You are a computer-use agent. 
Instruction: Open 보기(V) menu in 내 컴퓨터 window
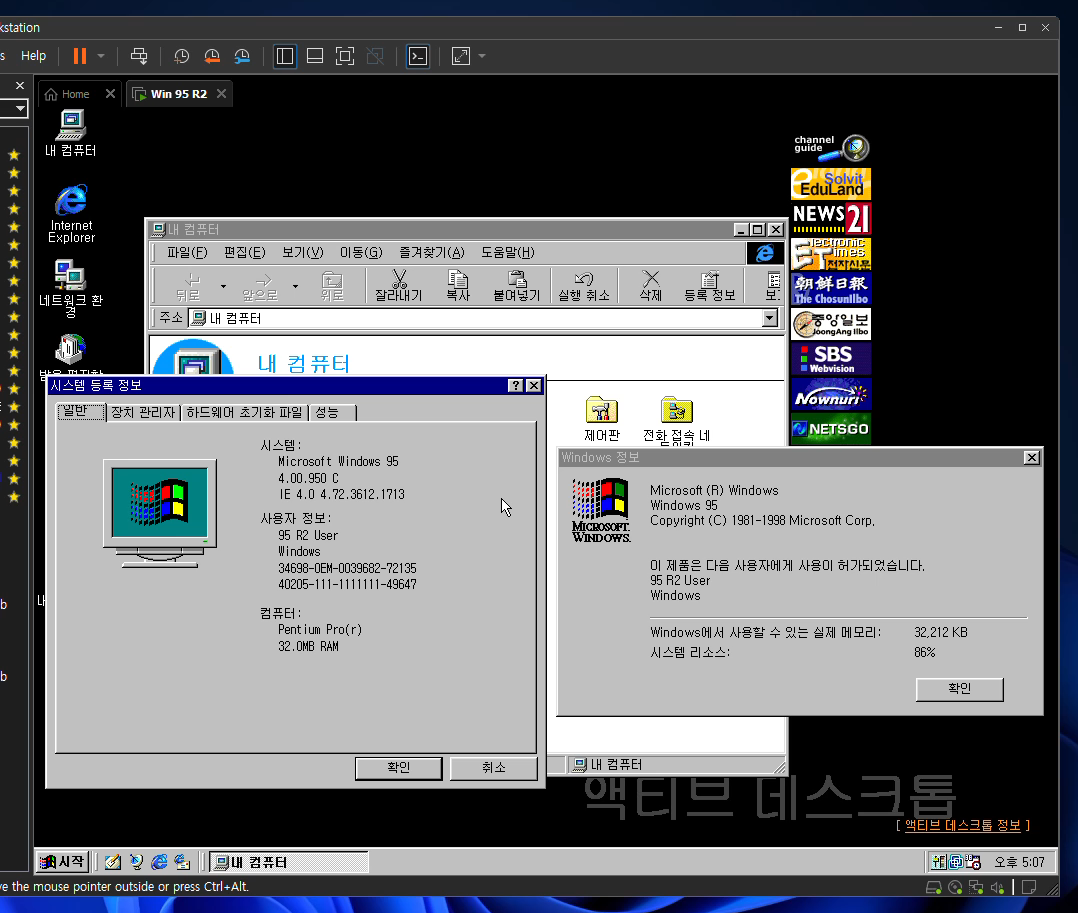click(x=302, y=252)
